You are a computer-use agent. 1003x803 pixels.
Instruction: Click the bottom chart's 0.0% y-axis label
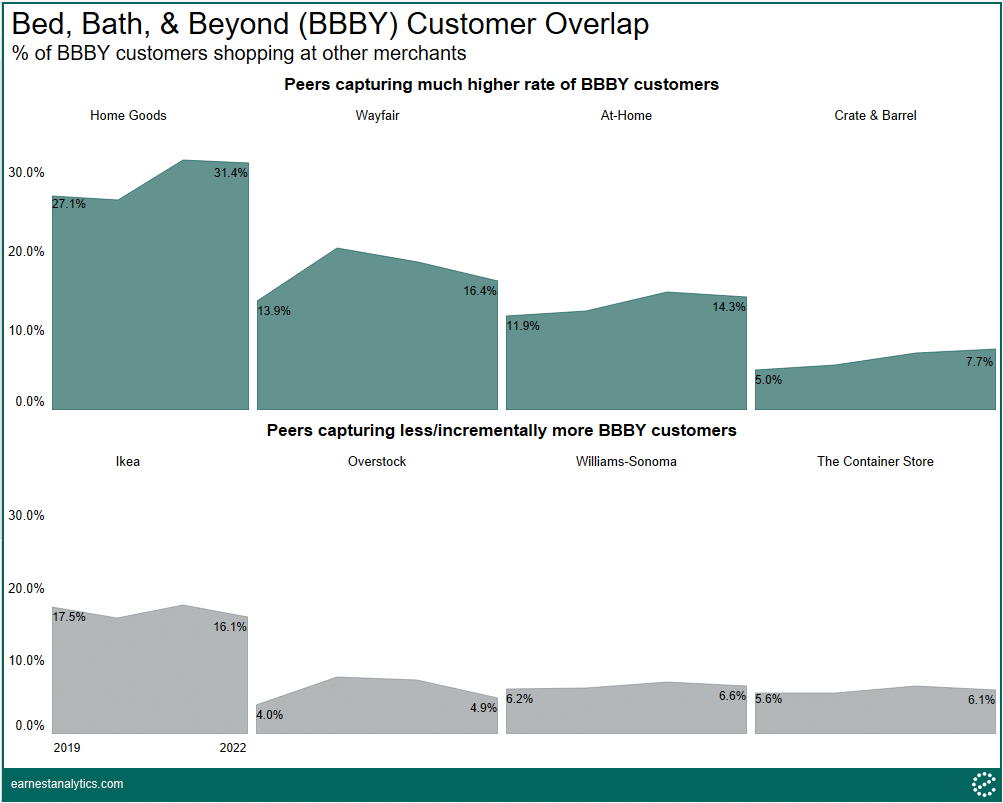click(30, 726)
